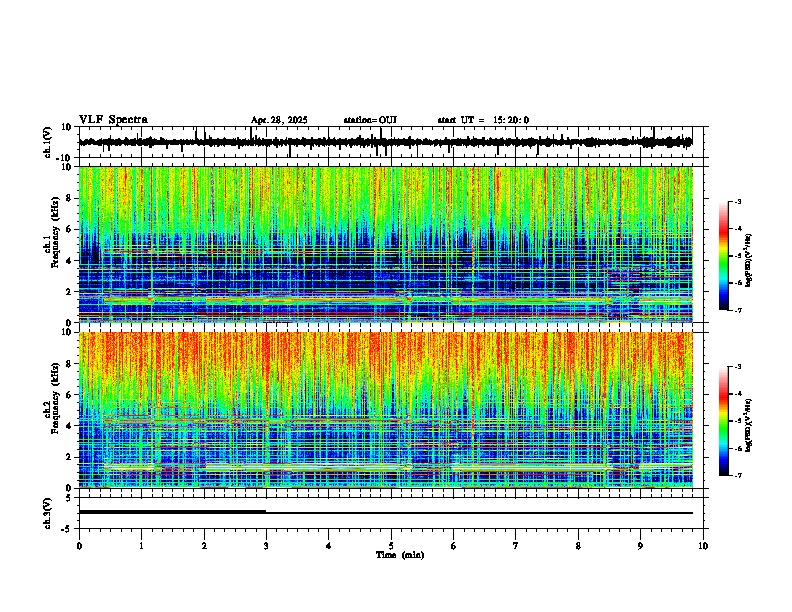Click "8" kHz tick on ch.2 frequency axis

coord(69,364)
